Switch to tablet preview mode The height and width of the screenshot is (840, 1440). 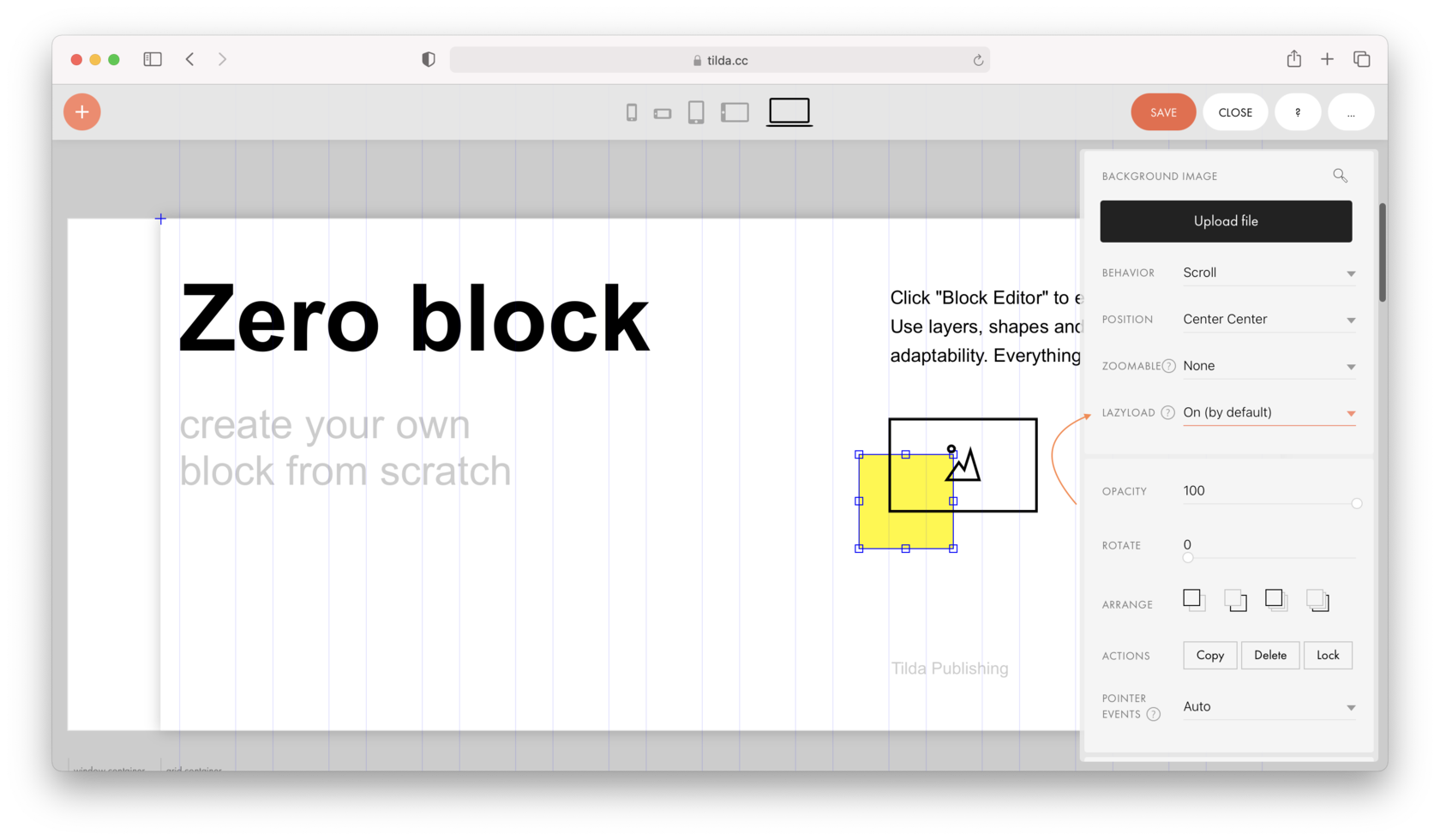point(696,111)
